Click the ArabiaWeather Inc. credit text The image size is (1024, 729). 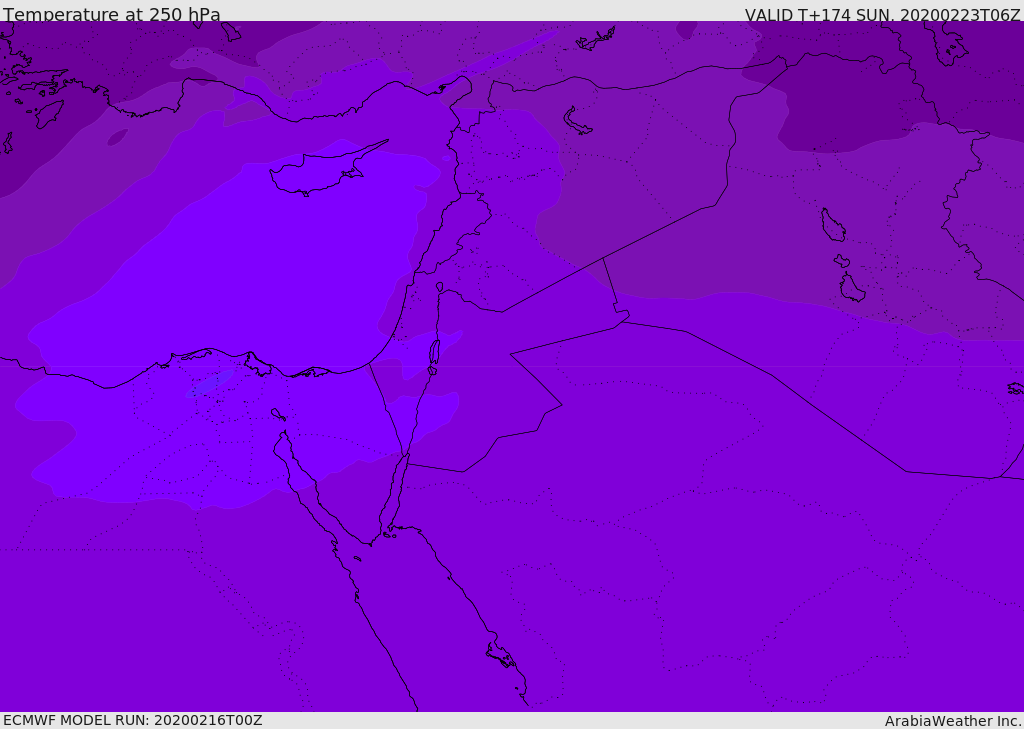(x=953, y=721)
